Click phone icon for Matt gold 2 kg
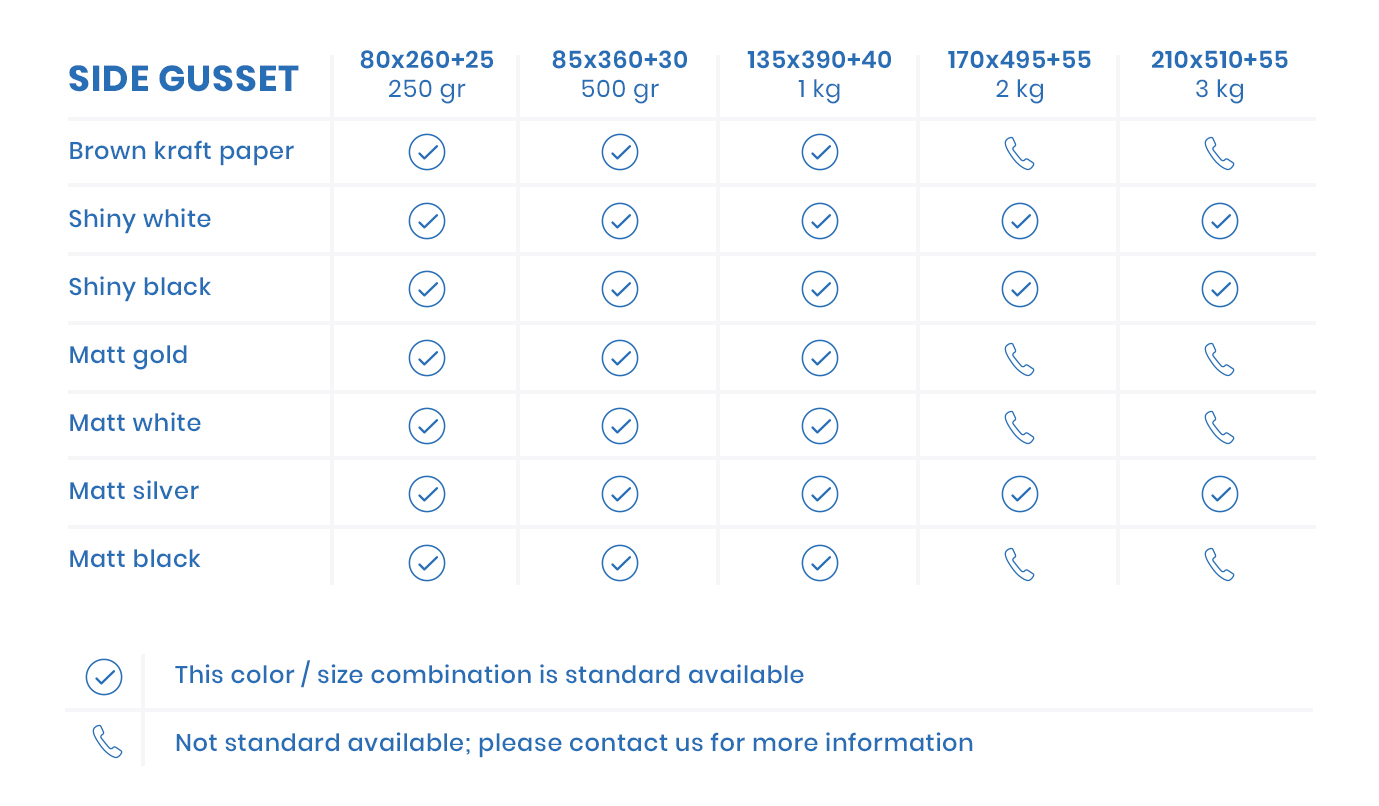 coord(1019,358)
